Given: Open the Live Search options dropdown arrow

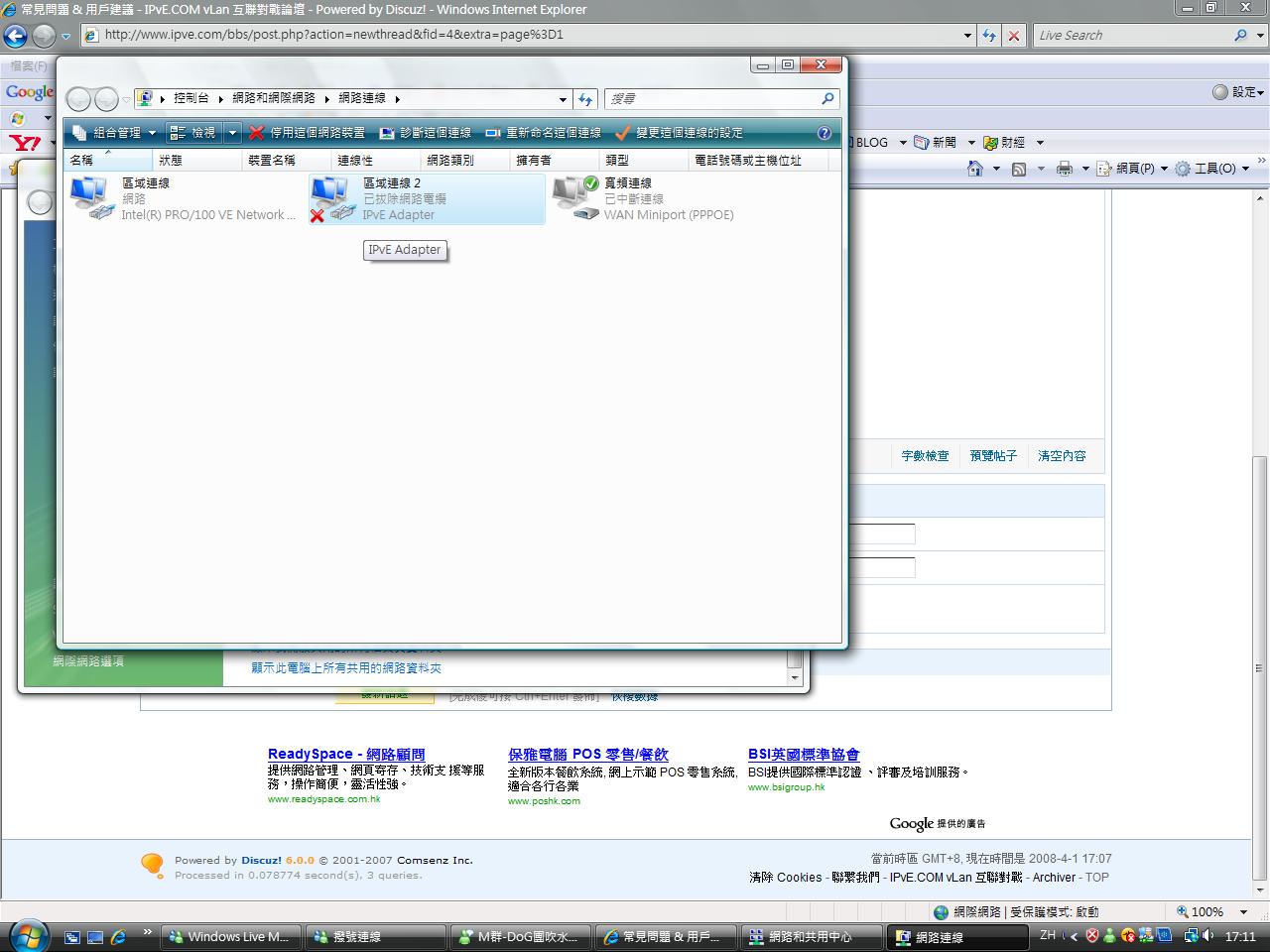Looking at the screenshot, I should pos(1260,35).
